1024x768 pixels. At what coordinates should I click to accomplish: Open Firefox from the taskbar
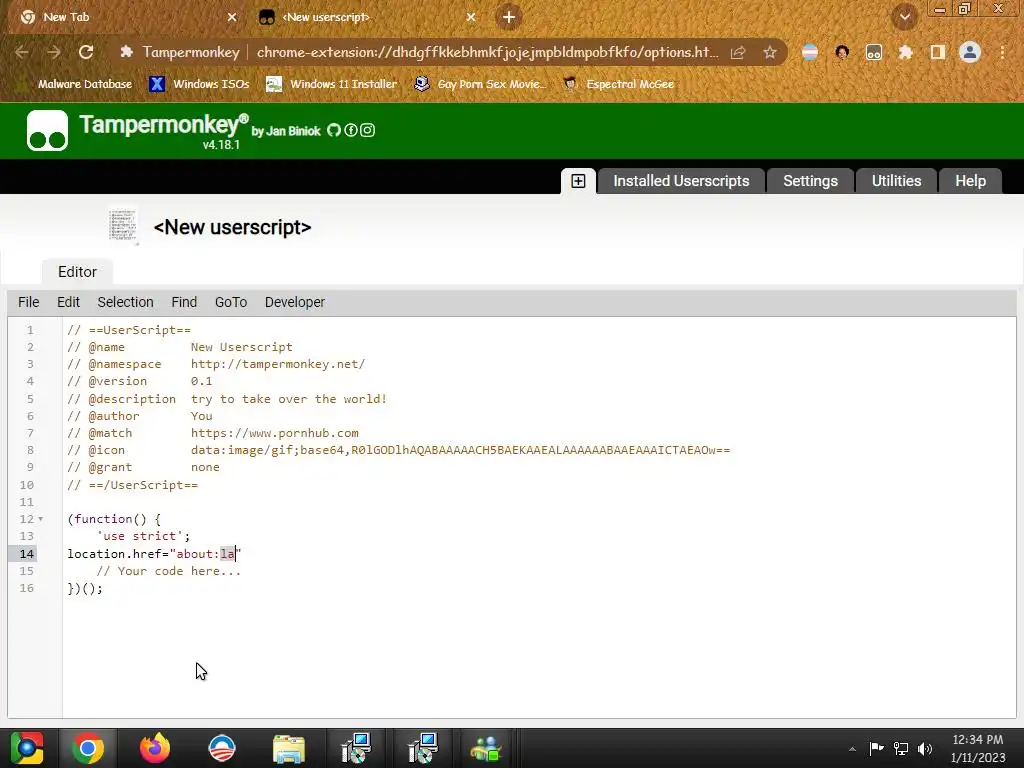point(155,748)
